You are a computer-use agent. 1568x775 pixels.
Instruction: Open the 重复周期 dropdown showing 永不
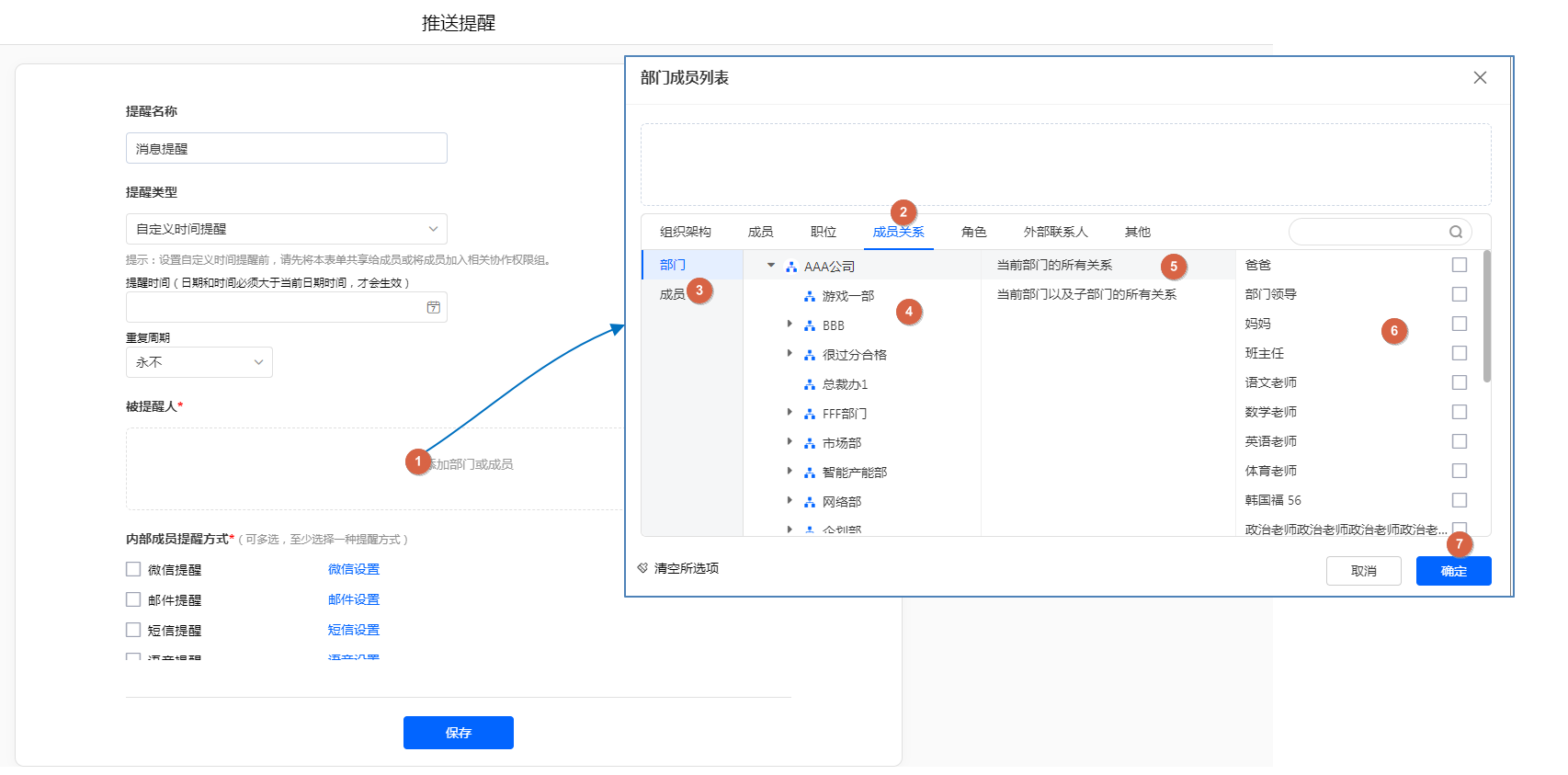[199, 362]
